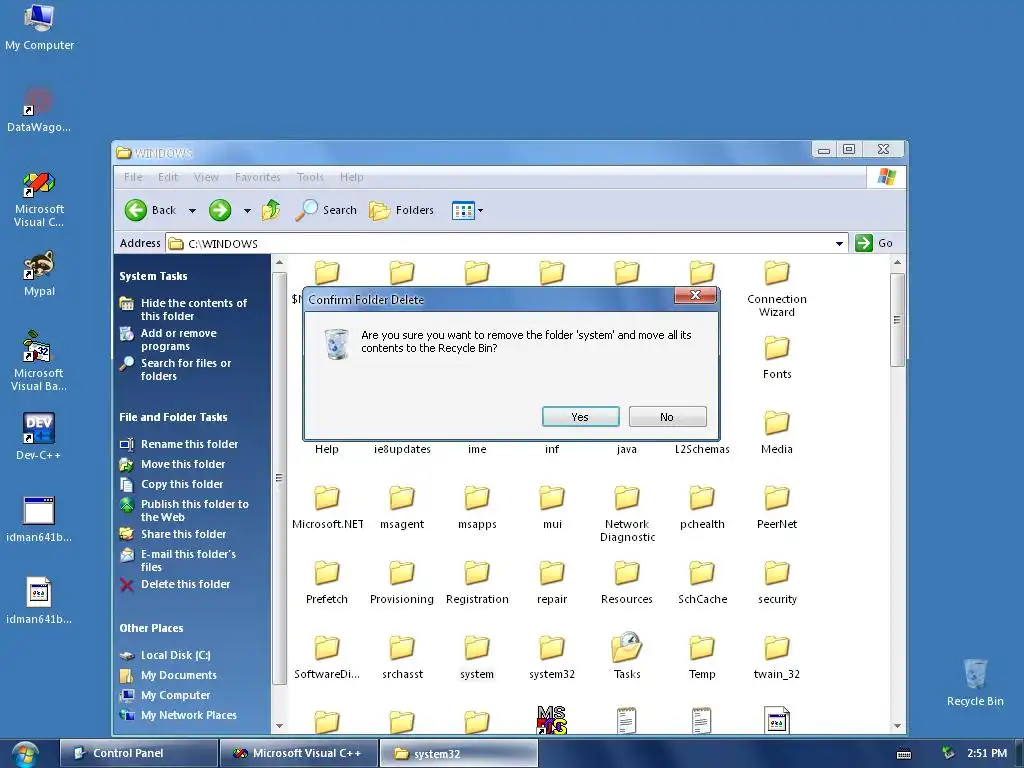The image size is (1024, 768).
Task: Click Add or remove programs
Action: click(178, 340)
